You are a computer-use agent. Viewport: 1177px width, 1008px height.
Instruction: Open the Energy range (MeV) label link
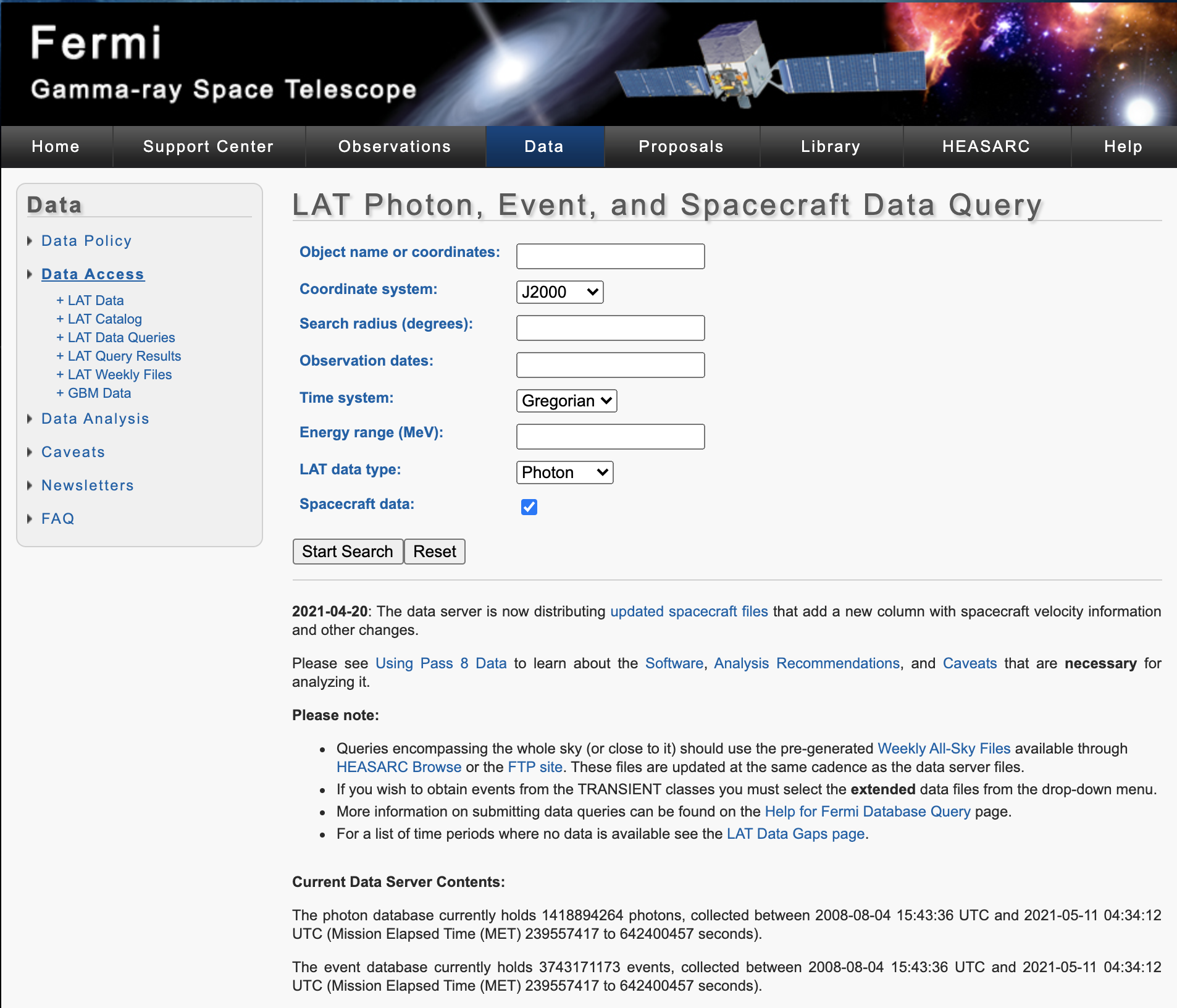click(371, 432)
